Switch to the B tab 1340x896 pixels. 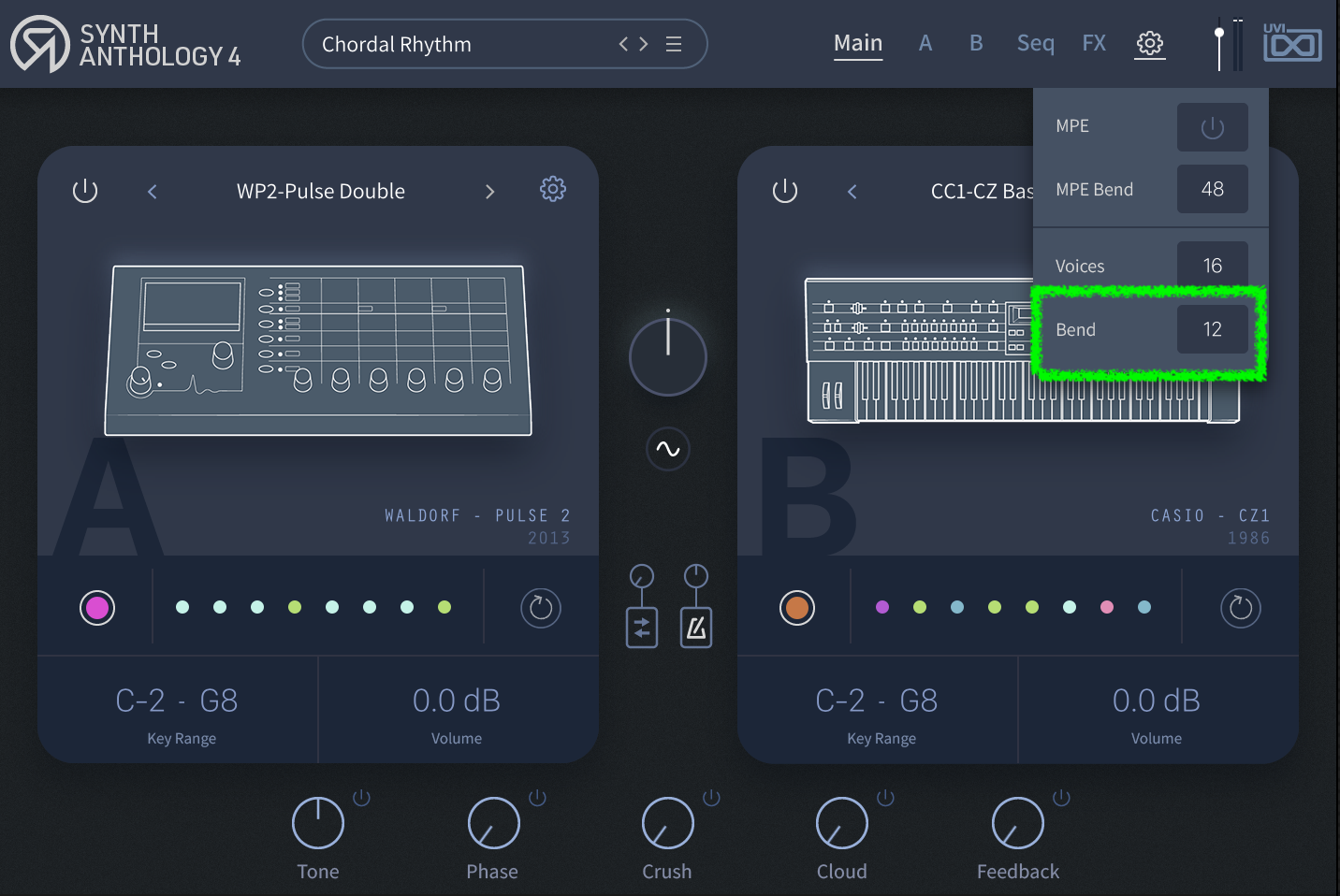pos(976,43)
